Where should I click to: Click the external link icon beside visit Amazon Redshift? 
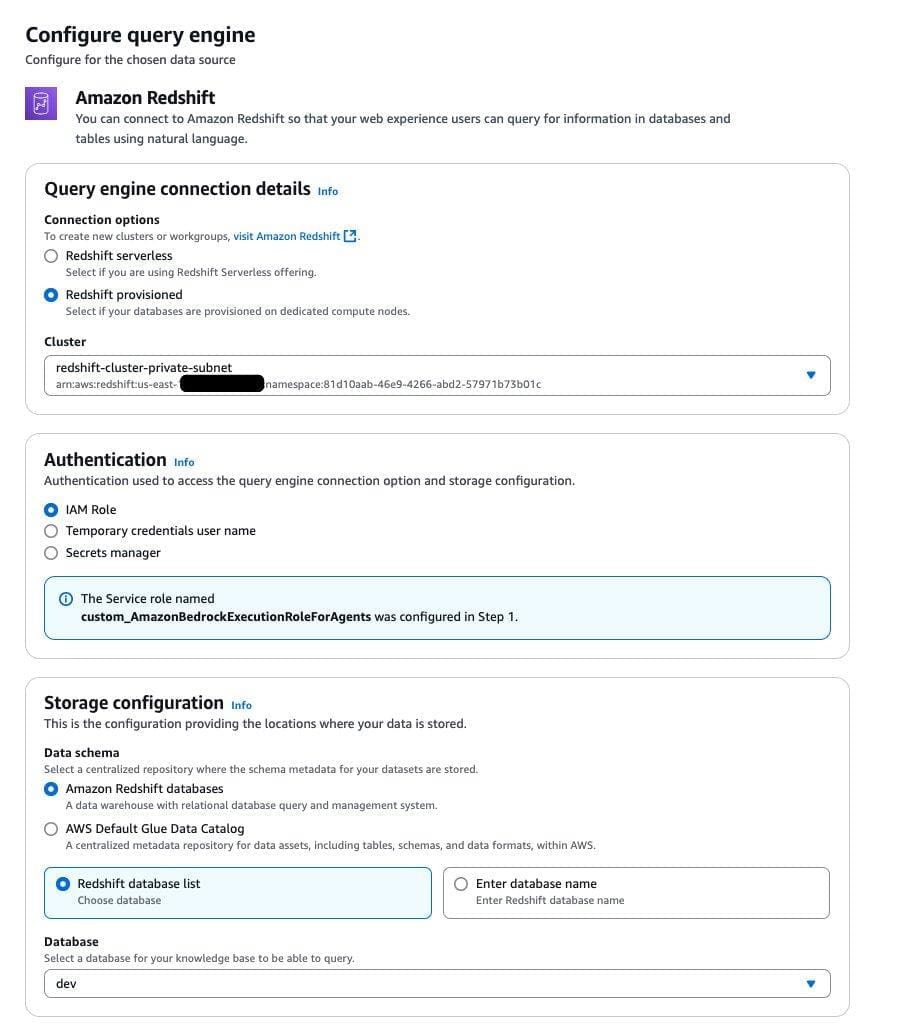pos(350,237)
